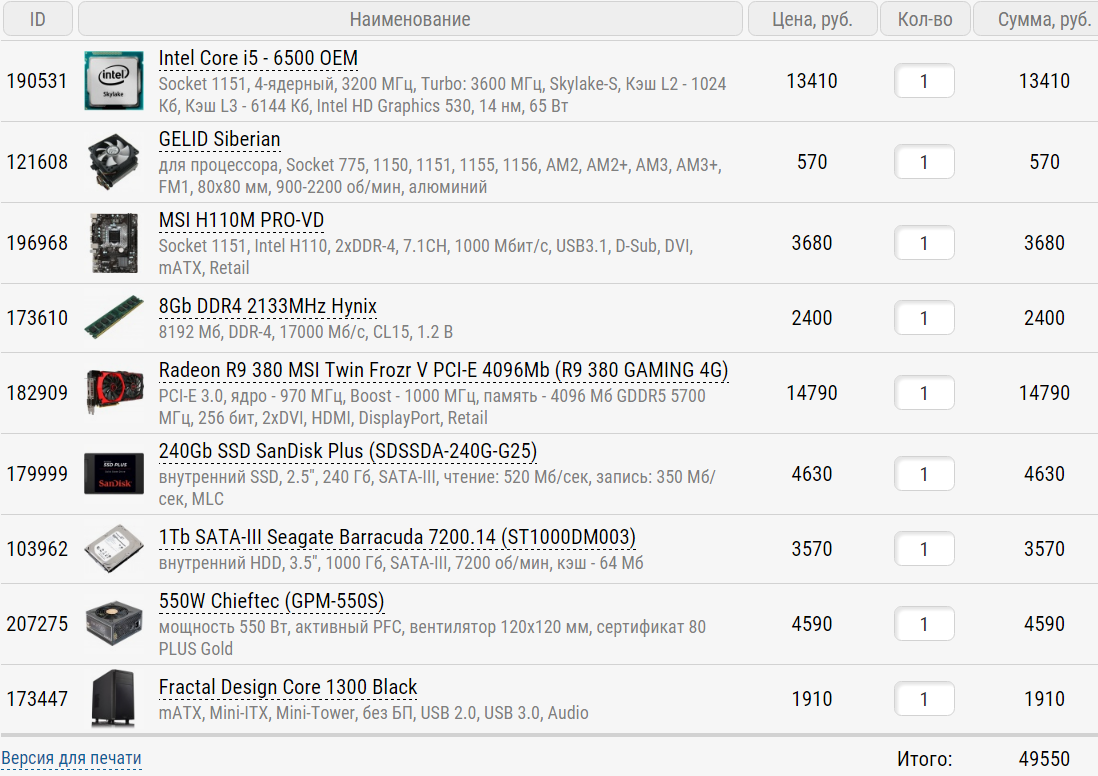1098x776 pixels.
Task: Click the GELID Siberian price 570 in Цена column
Action: point(812,162)
